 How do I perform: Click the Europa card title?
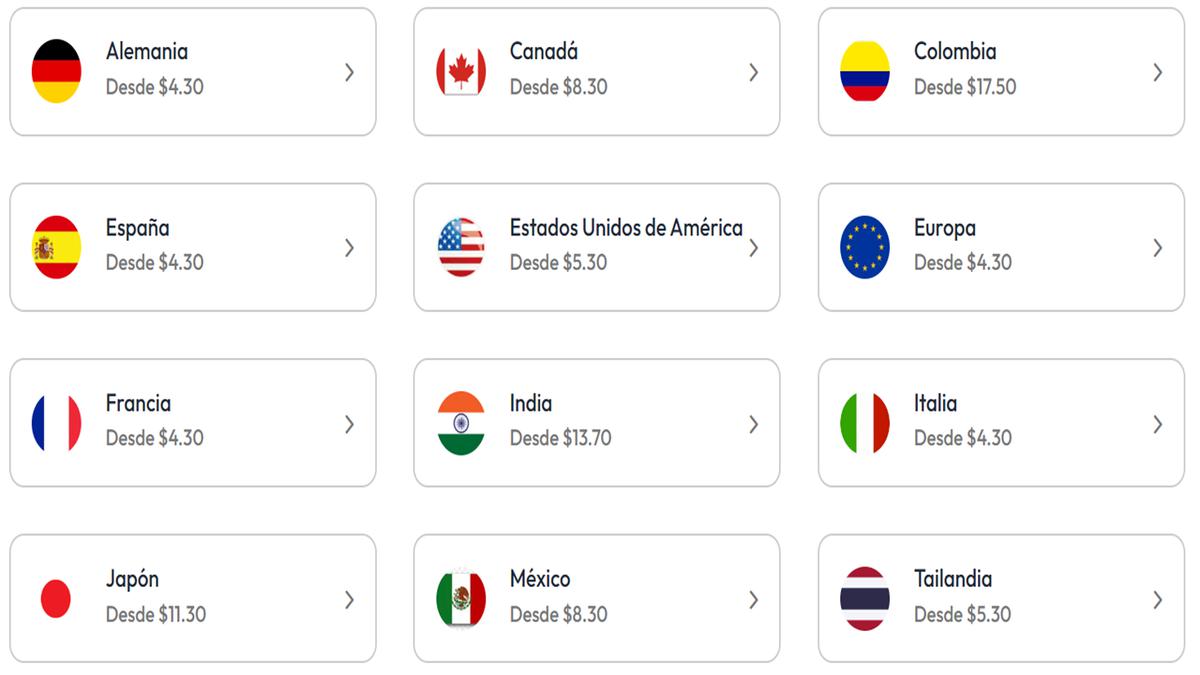click(944, 227)
